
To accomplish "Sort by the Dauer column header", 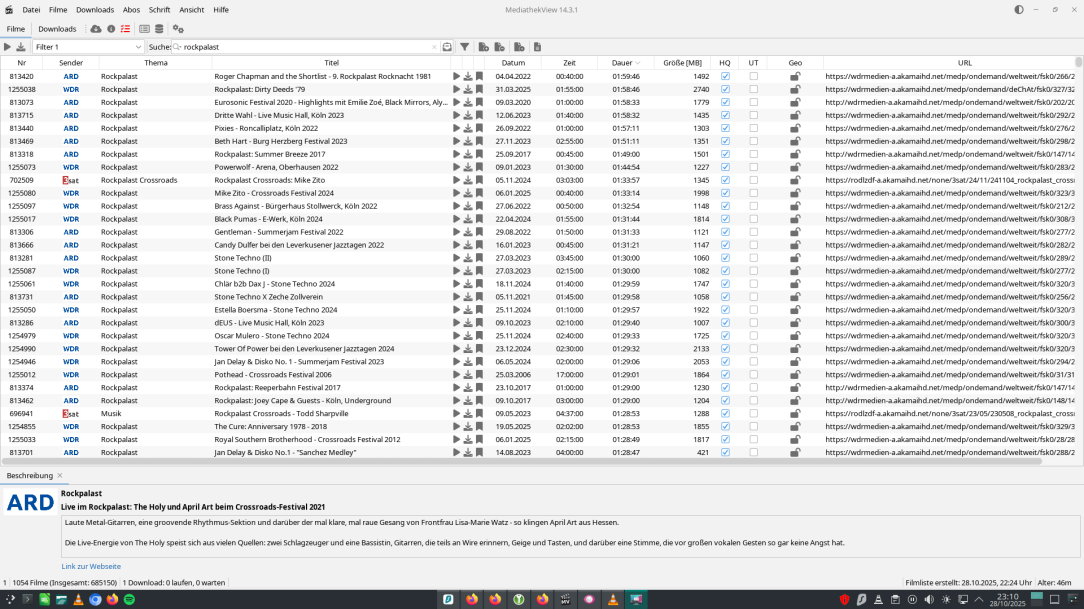I will pyautogui.click(x=626, y=63).
